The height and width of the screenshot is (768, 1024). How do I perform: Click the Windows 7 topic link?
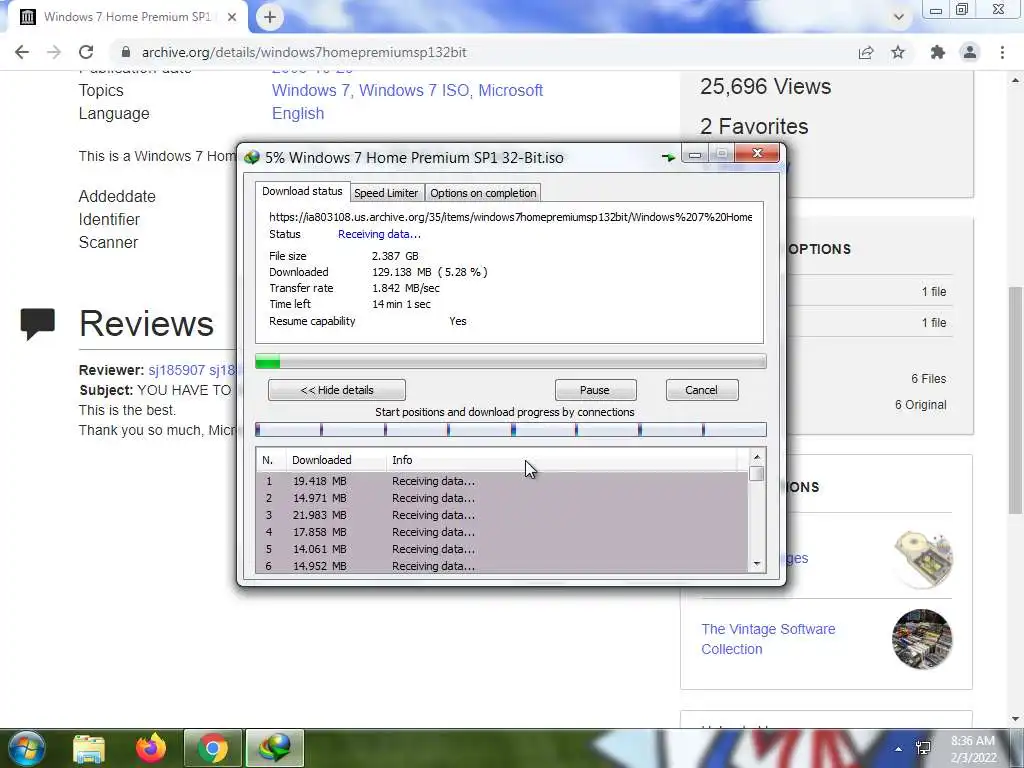point(311,90)
